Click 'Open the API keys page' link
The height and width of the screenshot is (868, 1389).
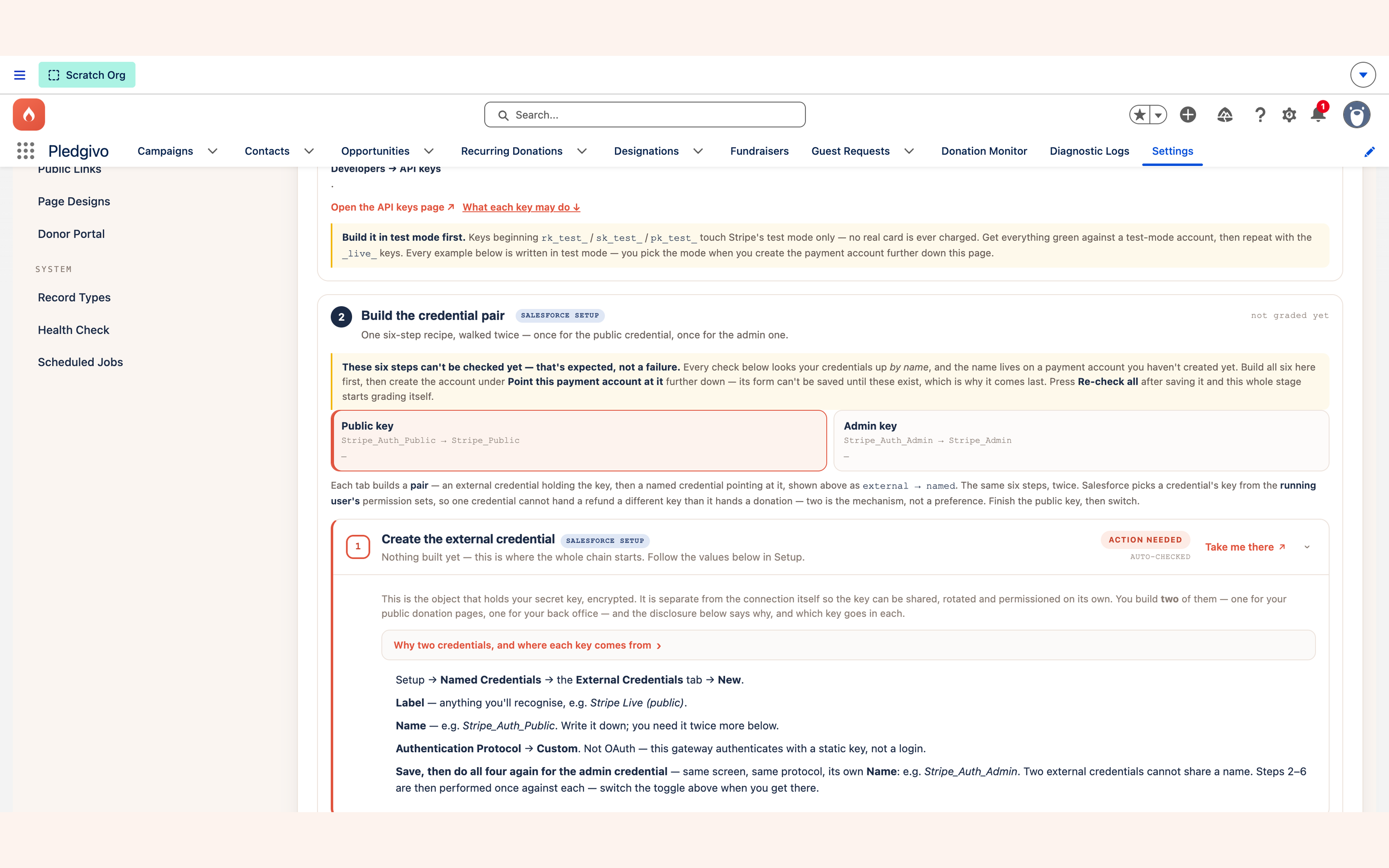pyautogui.click(x=393, y=207)
